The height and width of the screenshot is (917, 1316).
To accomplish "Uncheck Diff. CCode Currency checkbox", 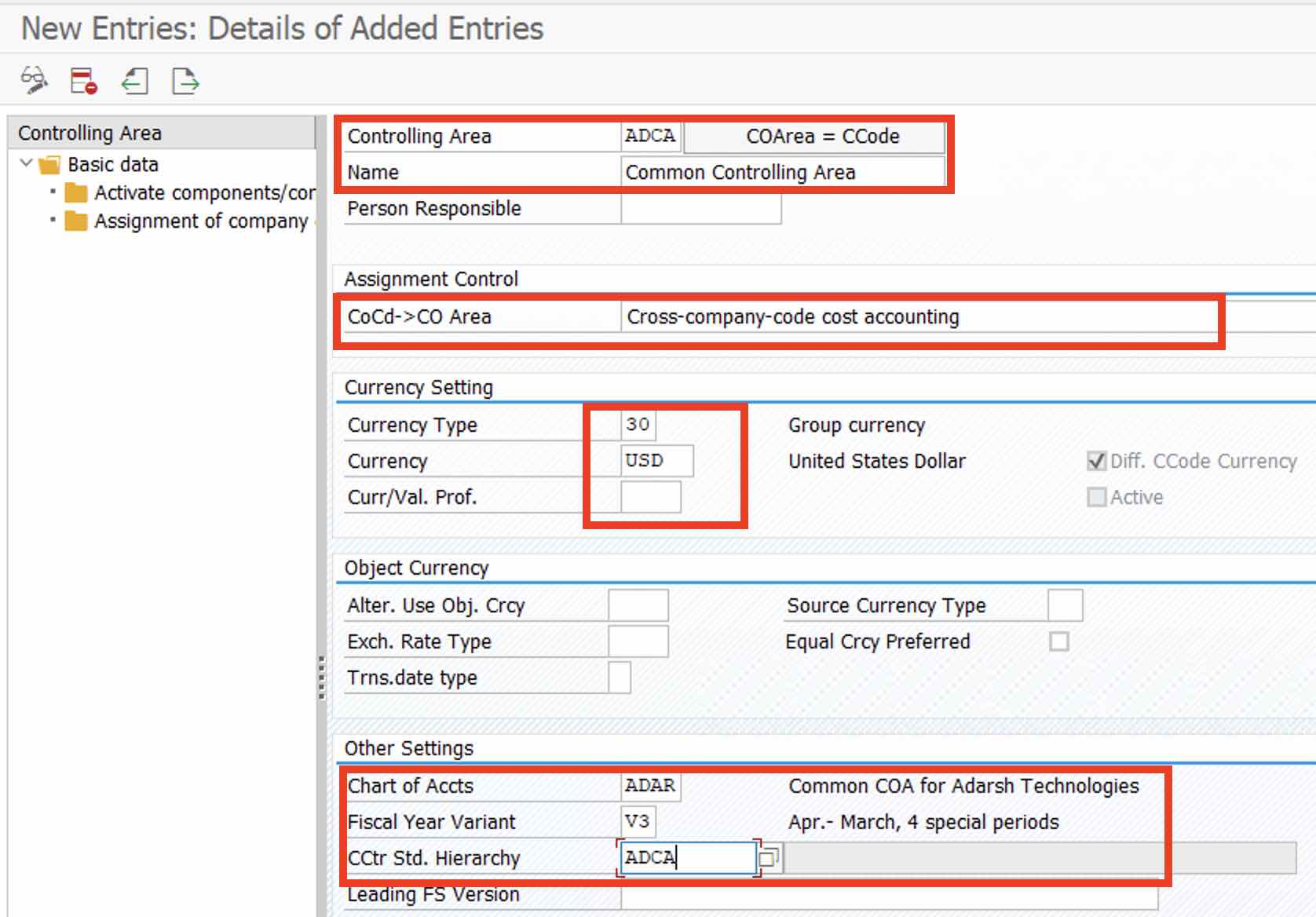I will 1096,461.
